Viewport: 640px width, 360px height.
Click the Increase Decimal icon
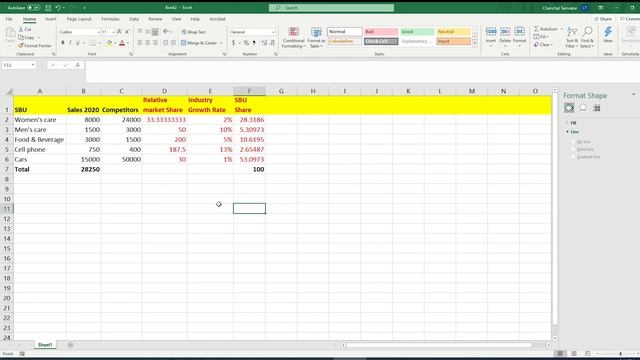click(x=264, y=43)
